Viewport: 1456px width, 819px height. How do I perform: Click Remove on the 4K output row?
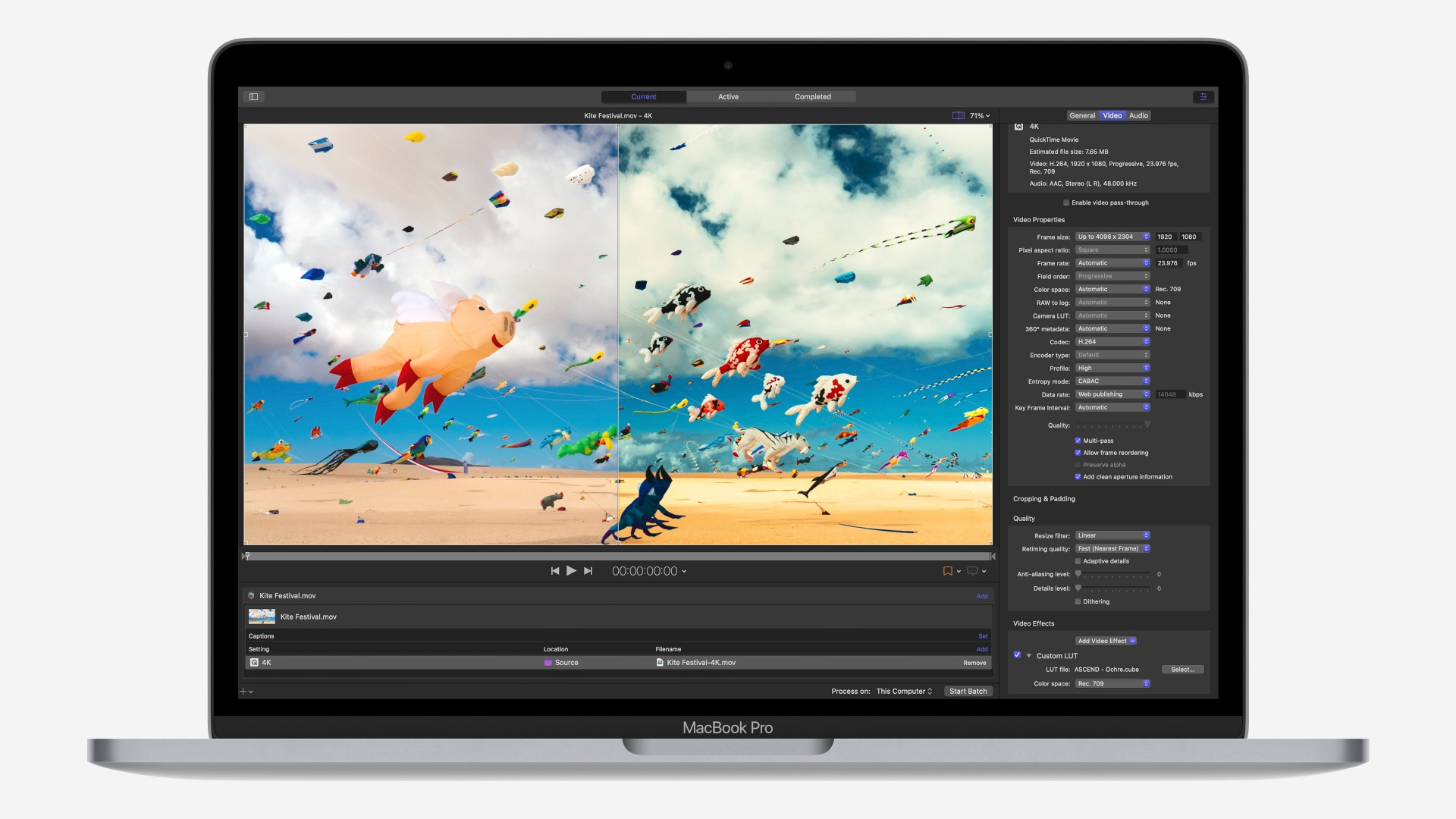coord(974,662)
